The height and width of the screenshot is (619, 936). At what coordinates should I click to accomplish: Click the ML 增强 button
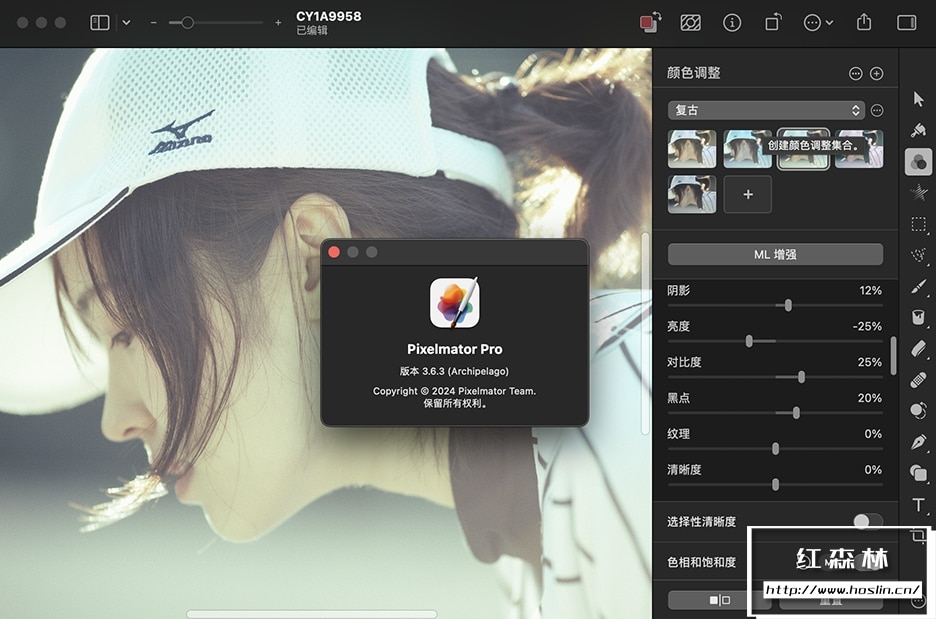[775, 254]
